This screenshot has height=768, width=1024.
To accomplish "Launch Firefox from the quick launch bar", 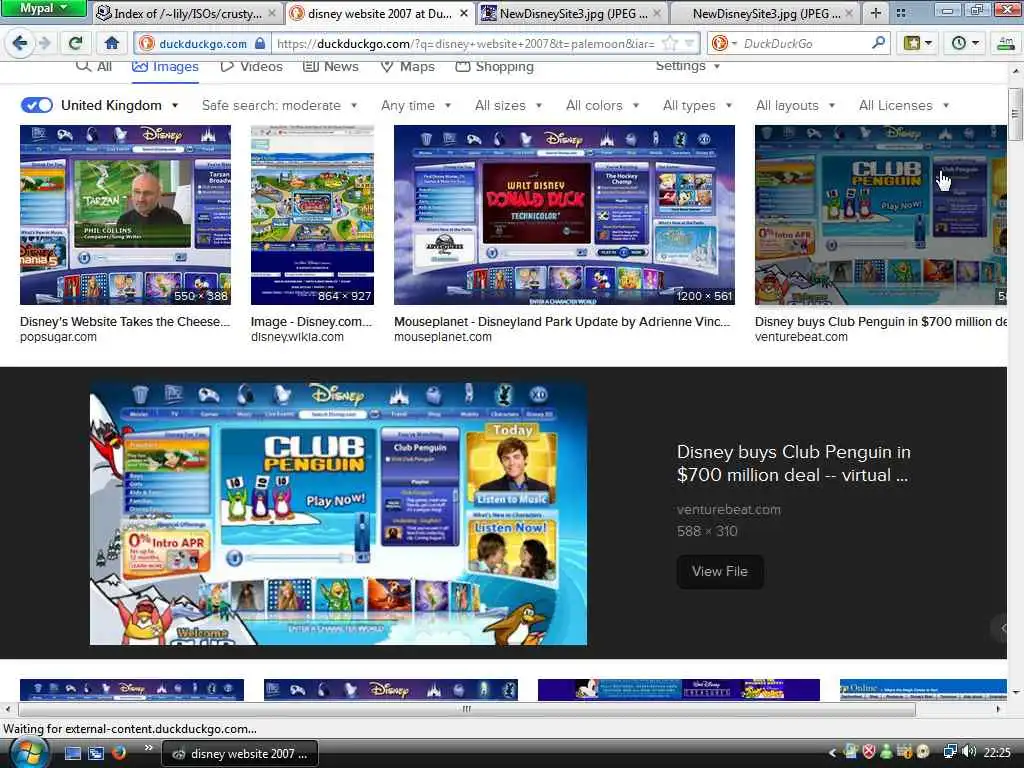I will [119, 753].
